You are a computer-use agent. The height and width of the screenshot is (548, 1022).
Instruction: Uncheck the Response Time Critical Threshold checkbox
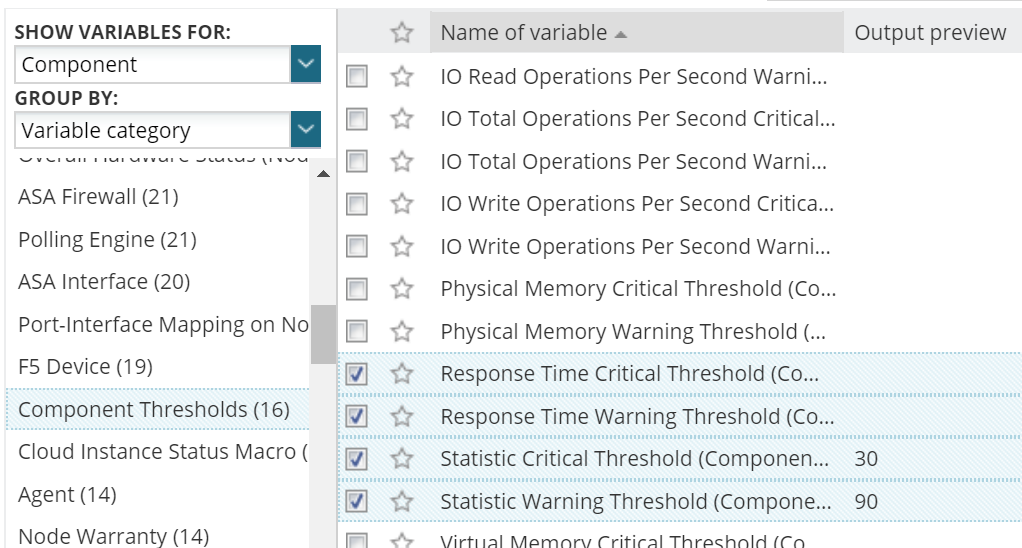click(356, 374)
